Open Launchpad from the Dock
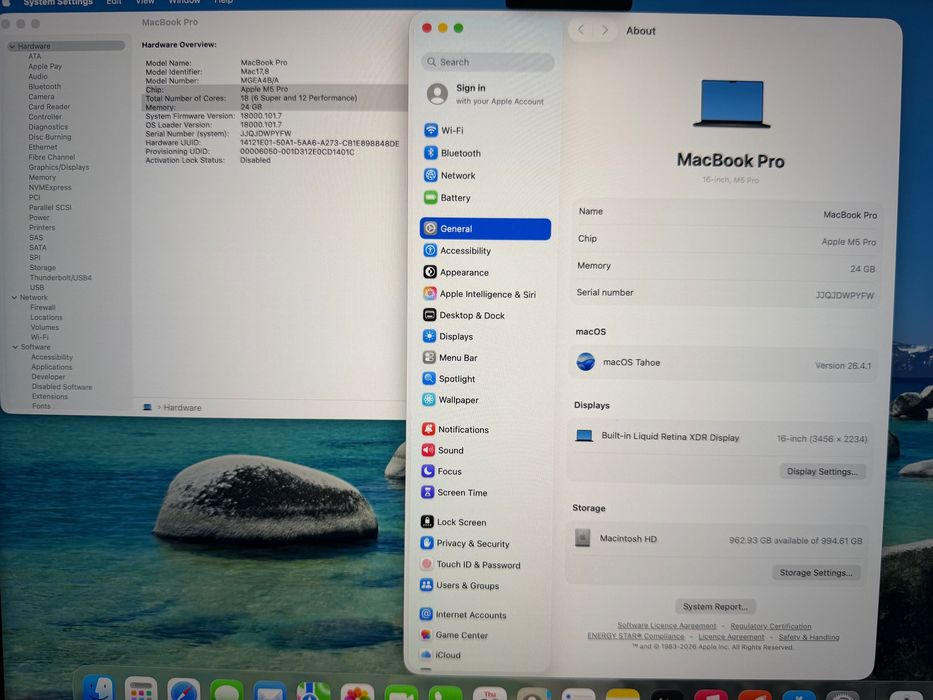Screen dimensions: 933x700 (x=141, y=689)
